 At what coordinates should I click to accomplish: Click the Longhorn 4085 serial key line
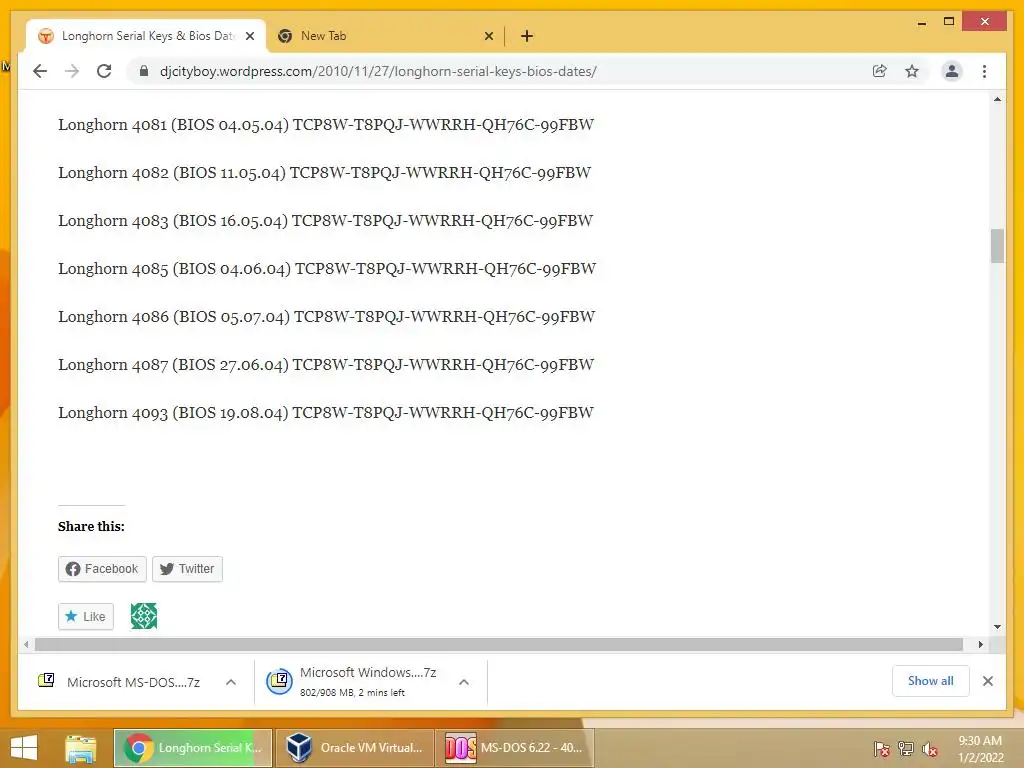pos(327,269)
